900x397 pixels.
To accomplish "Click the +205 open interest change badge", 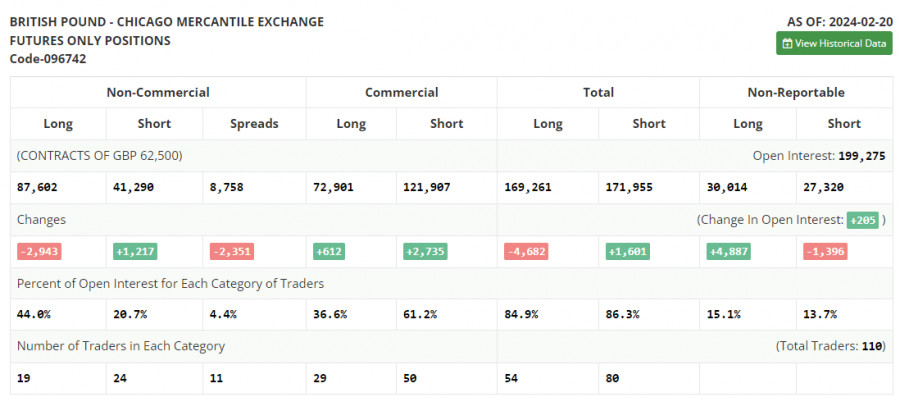I will pos(863,220).
